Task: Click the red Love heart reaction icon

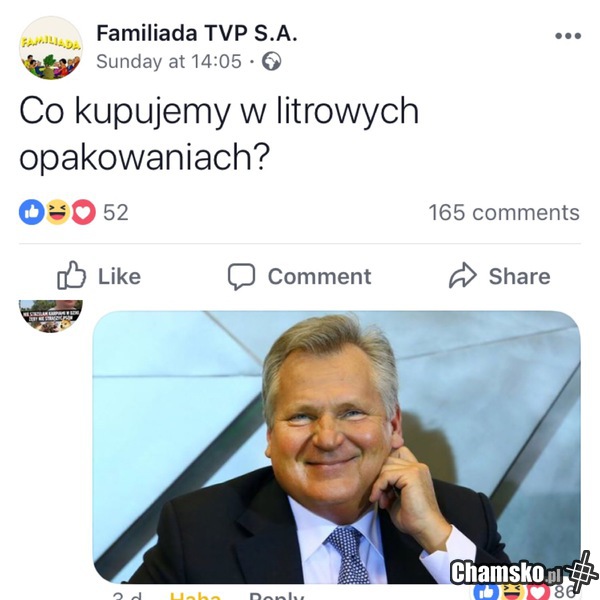Action: [83, 212]
